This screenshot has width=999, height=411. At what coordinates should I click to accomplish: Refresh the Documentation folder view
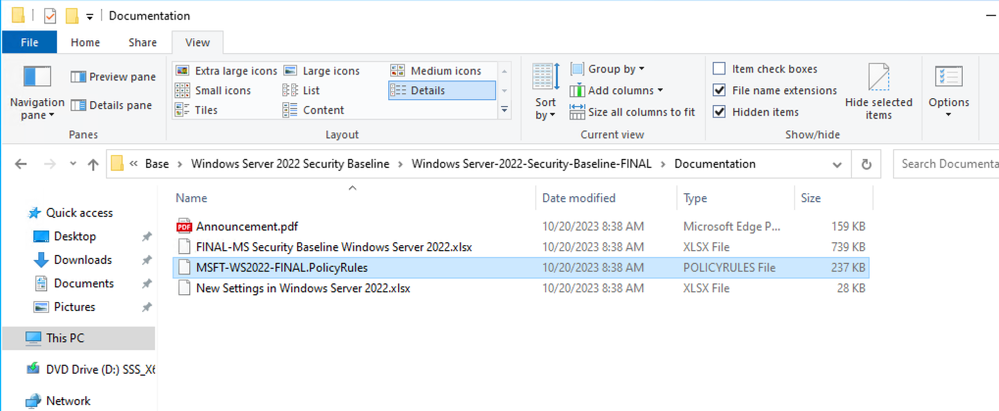(866, 164)
